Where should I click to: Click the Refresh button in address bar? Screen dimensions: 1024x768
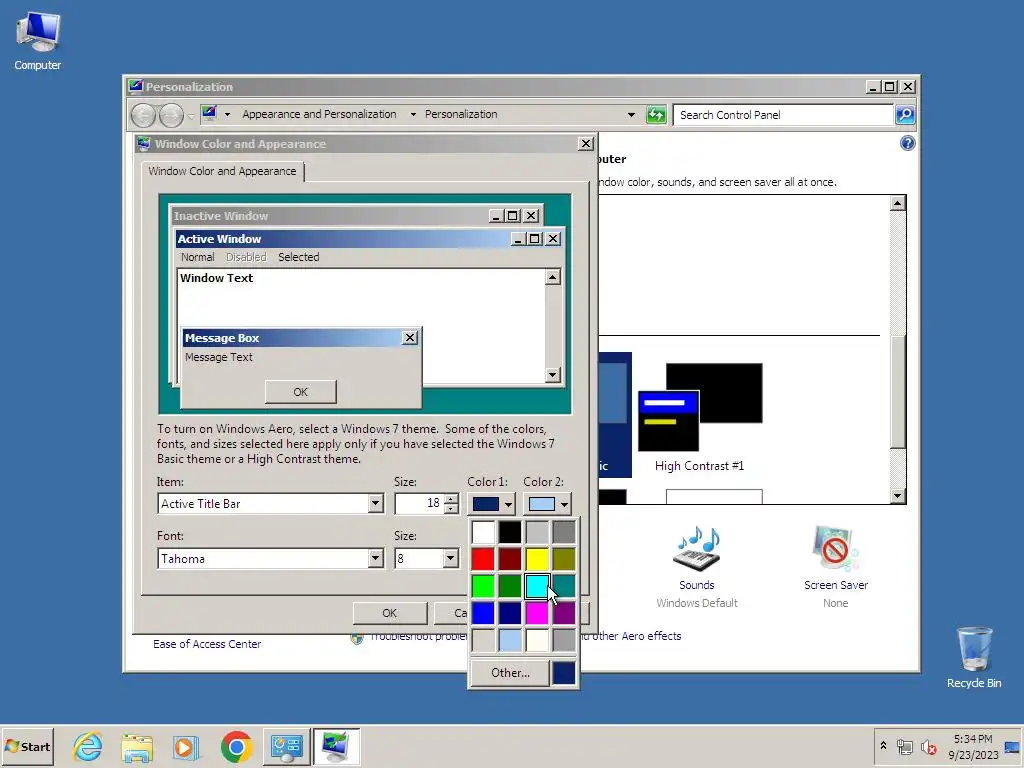point(656,115)
